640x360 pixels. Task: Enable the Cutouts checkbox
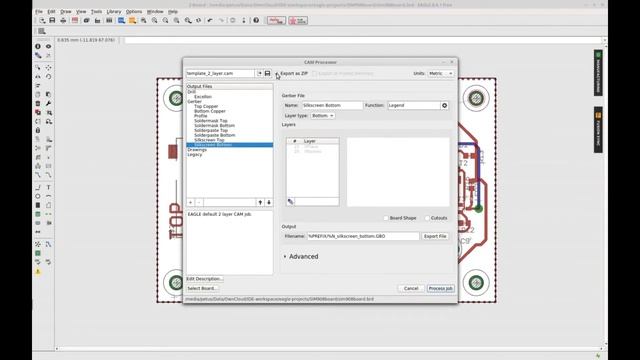[x=427, y=218]
